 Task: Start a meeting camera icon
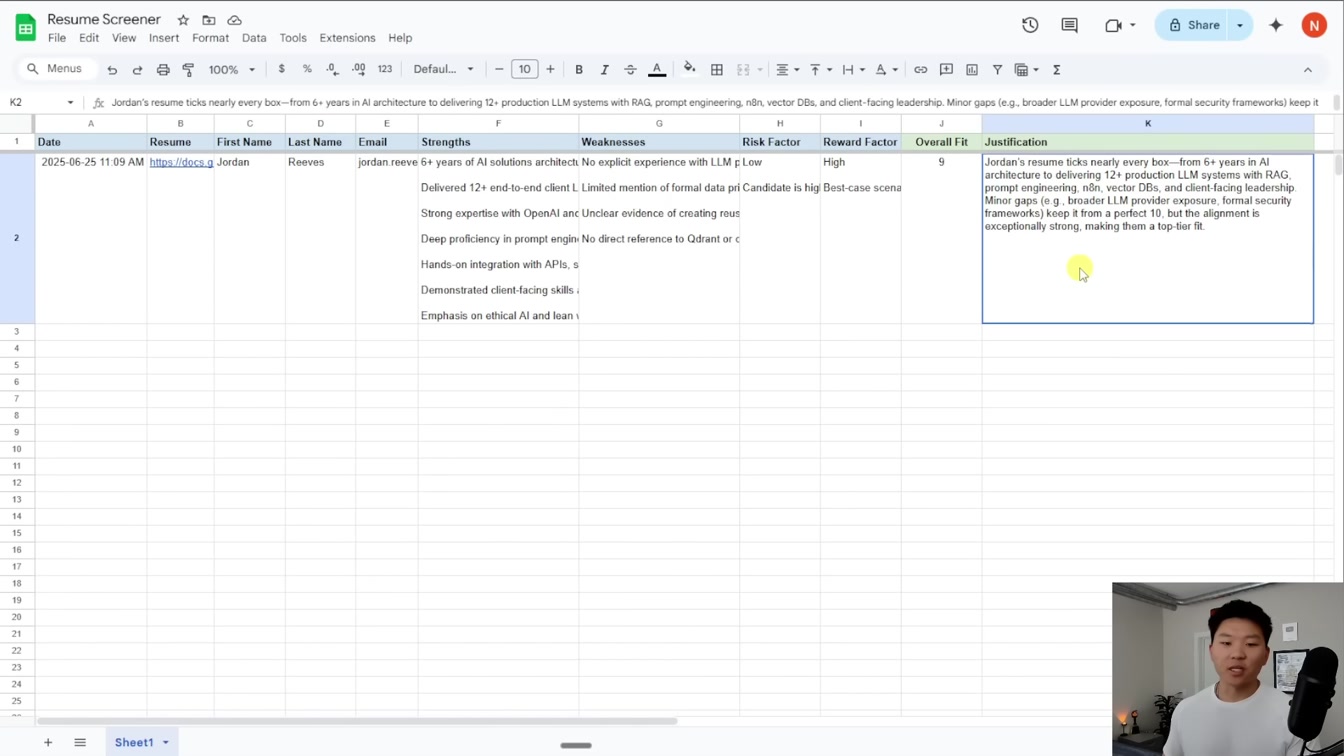tap(1113, 25)
